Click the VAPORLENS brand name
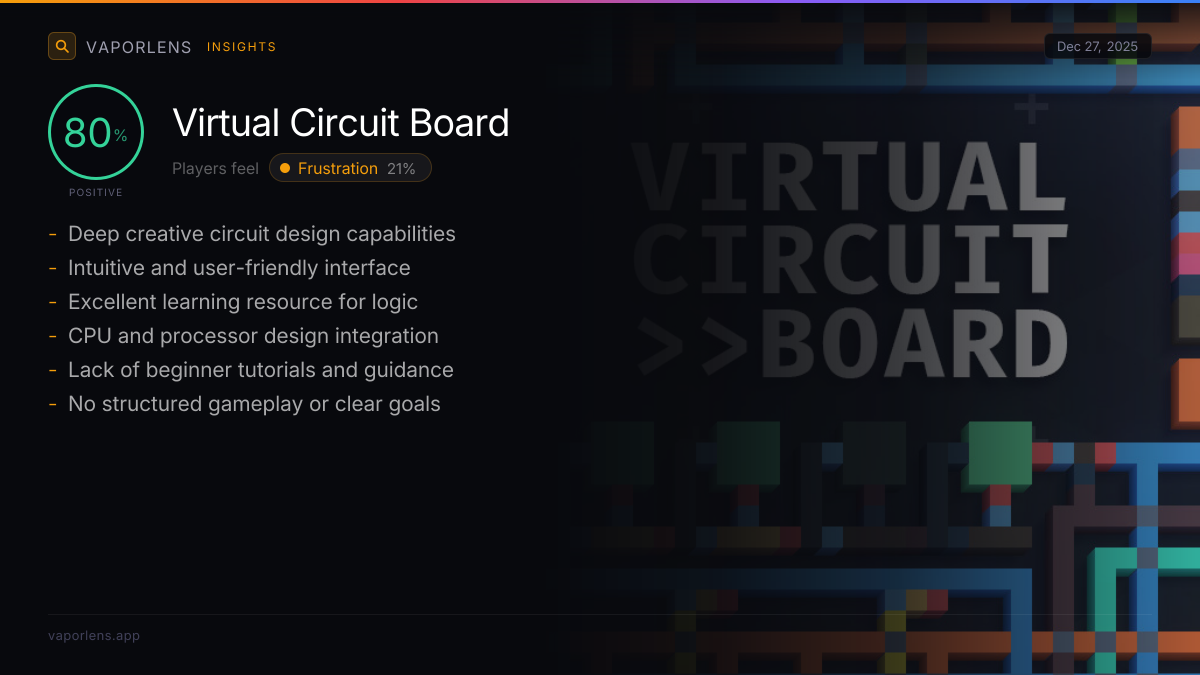The image size is (1200, 675). (x=138, y=47)
